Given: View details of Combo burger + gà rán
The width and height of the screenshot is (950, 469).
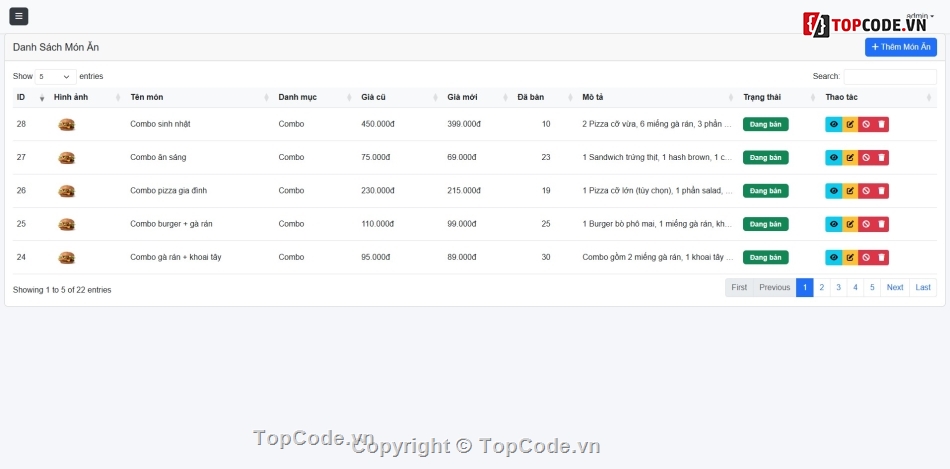Looking at the screenshot, I should point(834,224).
